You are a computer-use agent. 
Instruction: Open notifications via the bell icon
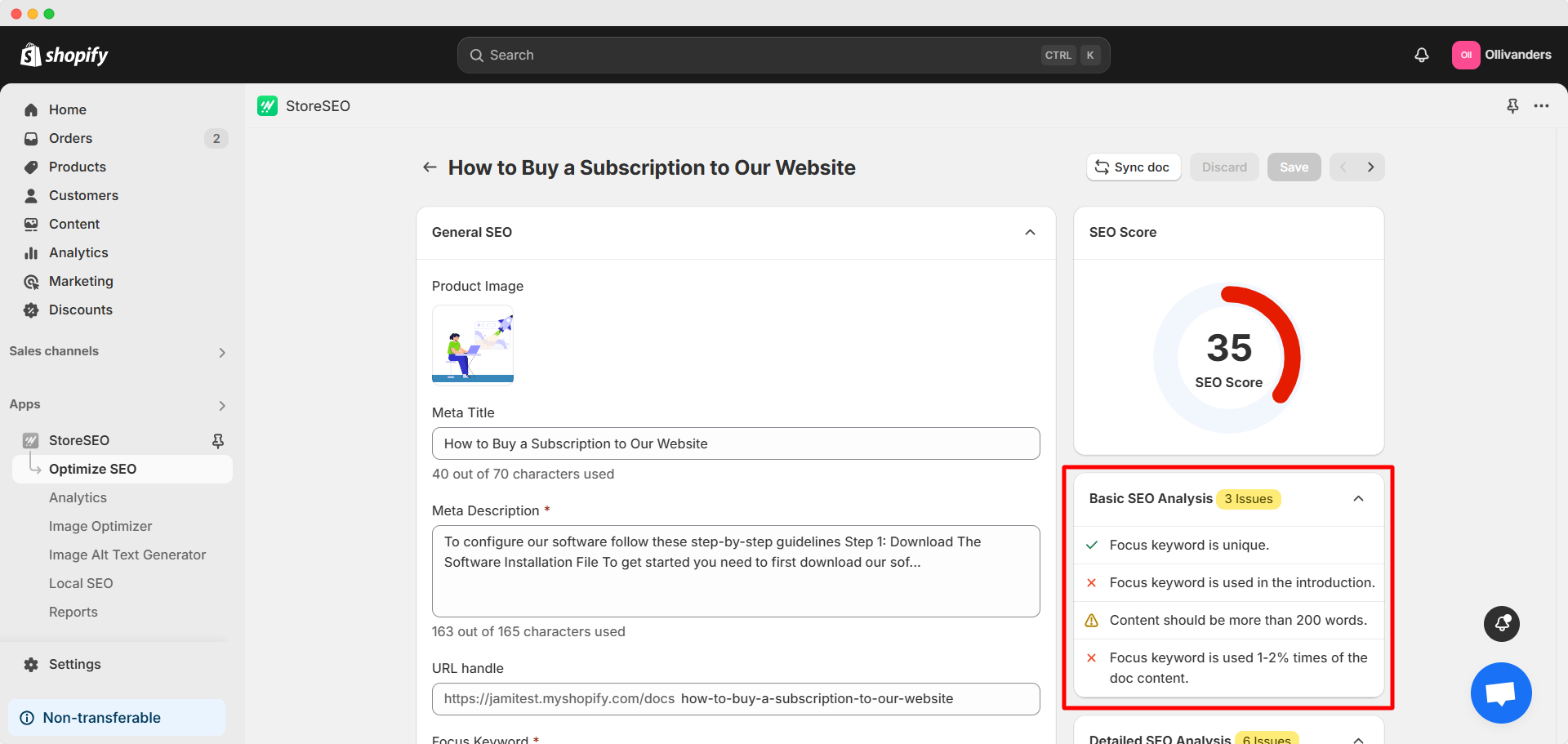click(x=1421, y=55)
